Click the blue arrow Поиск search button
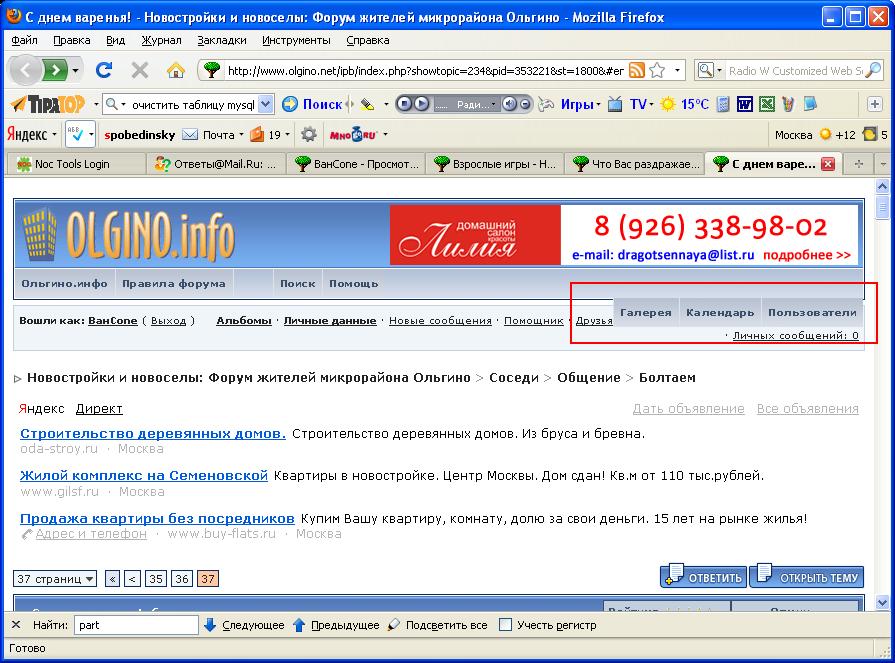895x663 pixels. coord(312,104)
